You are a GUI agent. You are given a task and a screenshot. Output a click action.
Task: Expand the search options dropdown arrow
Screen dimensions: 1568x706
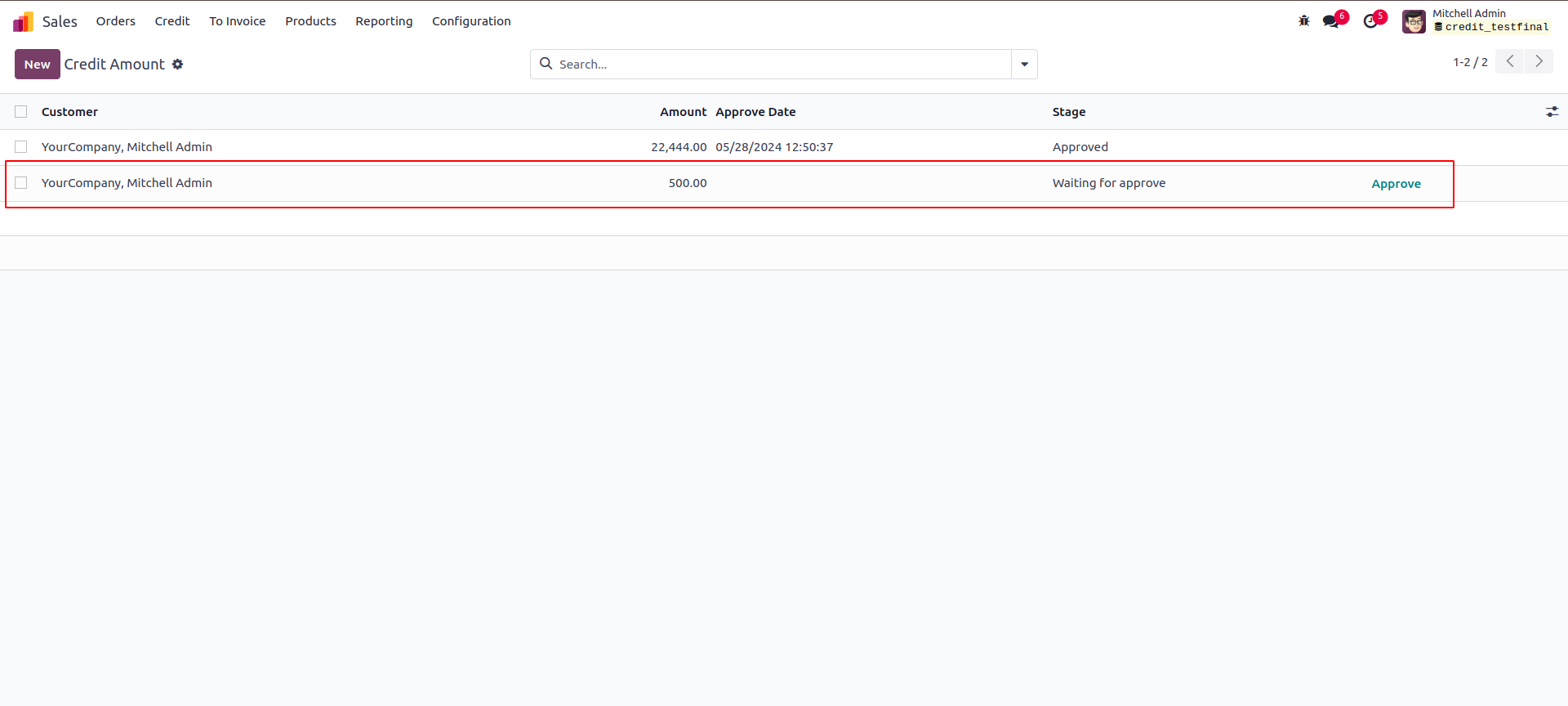coord(1024,65)
